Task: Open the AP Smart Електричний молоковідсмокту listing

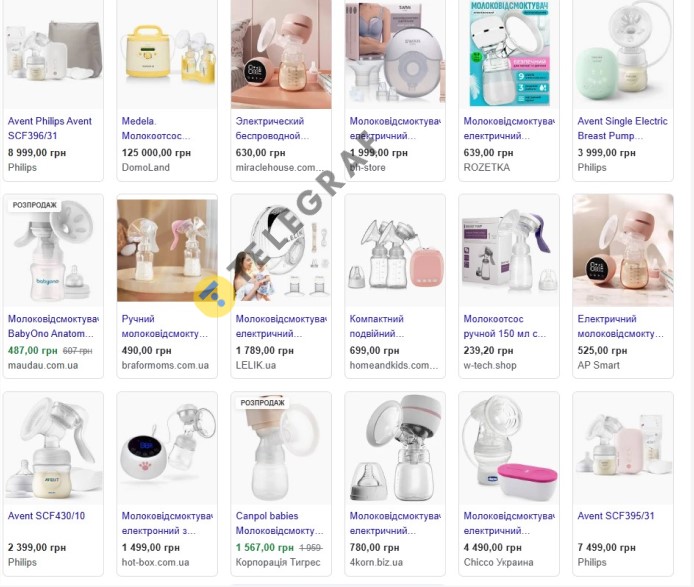Action: (621, 326)
